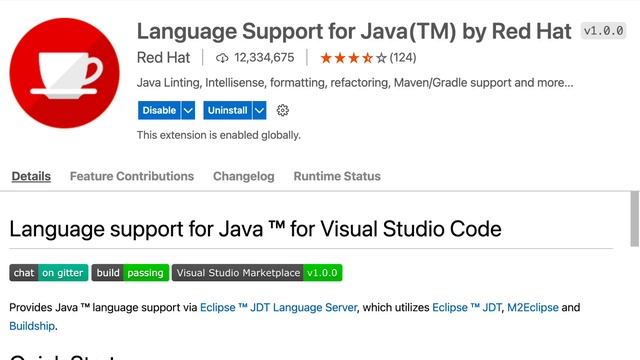640x360 pixels.
Task: Click the build passing badge
Action: (x=130, y=273)
